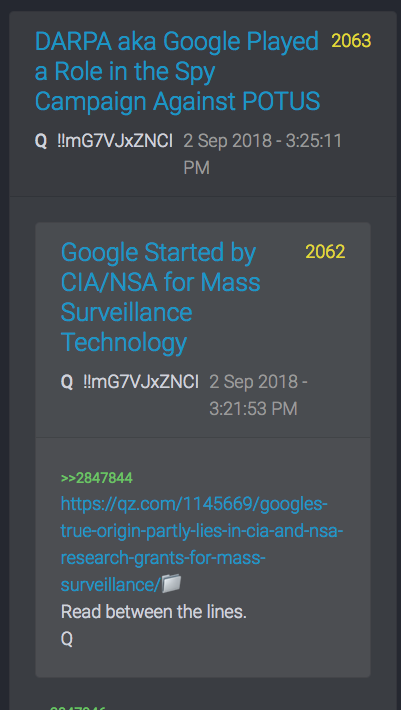Open the Google Started by CIA/NSA title

[161, 297]
